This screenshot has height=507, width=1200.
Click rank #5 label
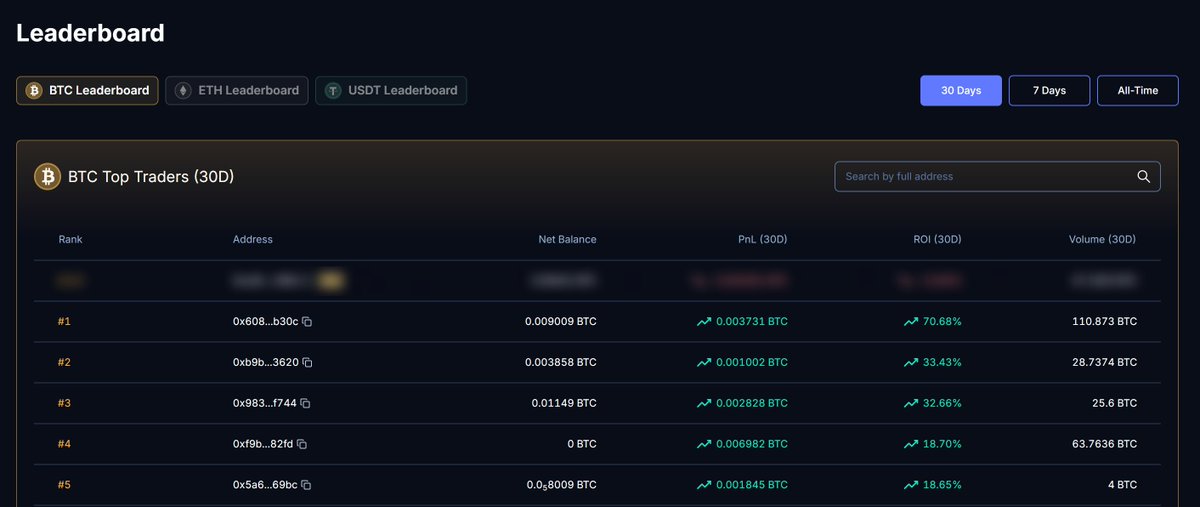[x=64, y=485]
